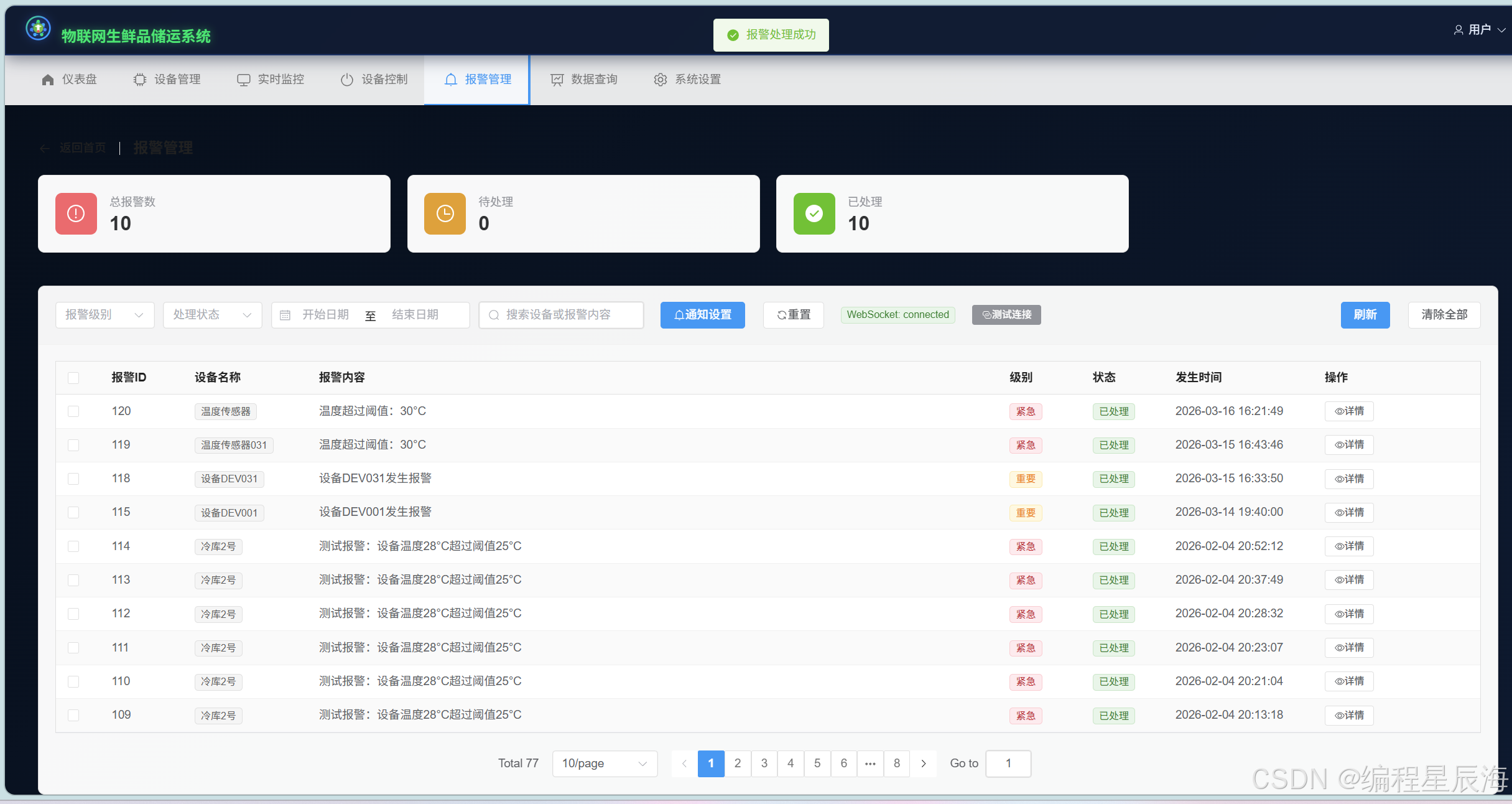
Task: Click the green processed checkmark icon
Action: click(x=814, y=213)
